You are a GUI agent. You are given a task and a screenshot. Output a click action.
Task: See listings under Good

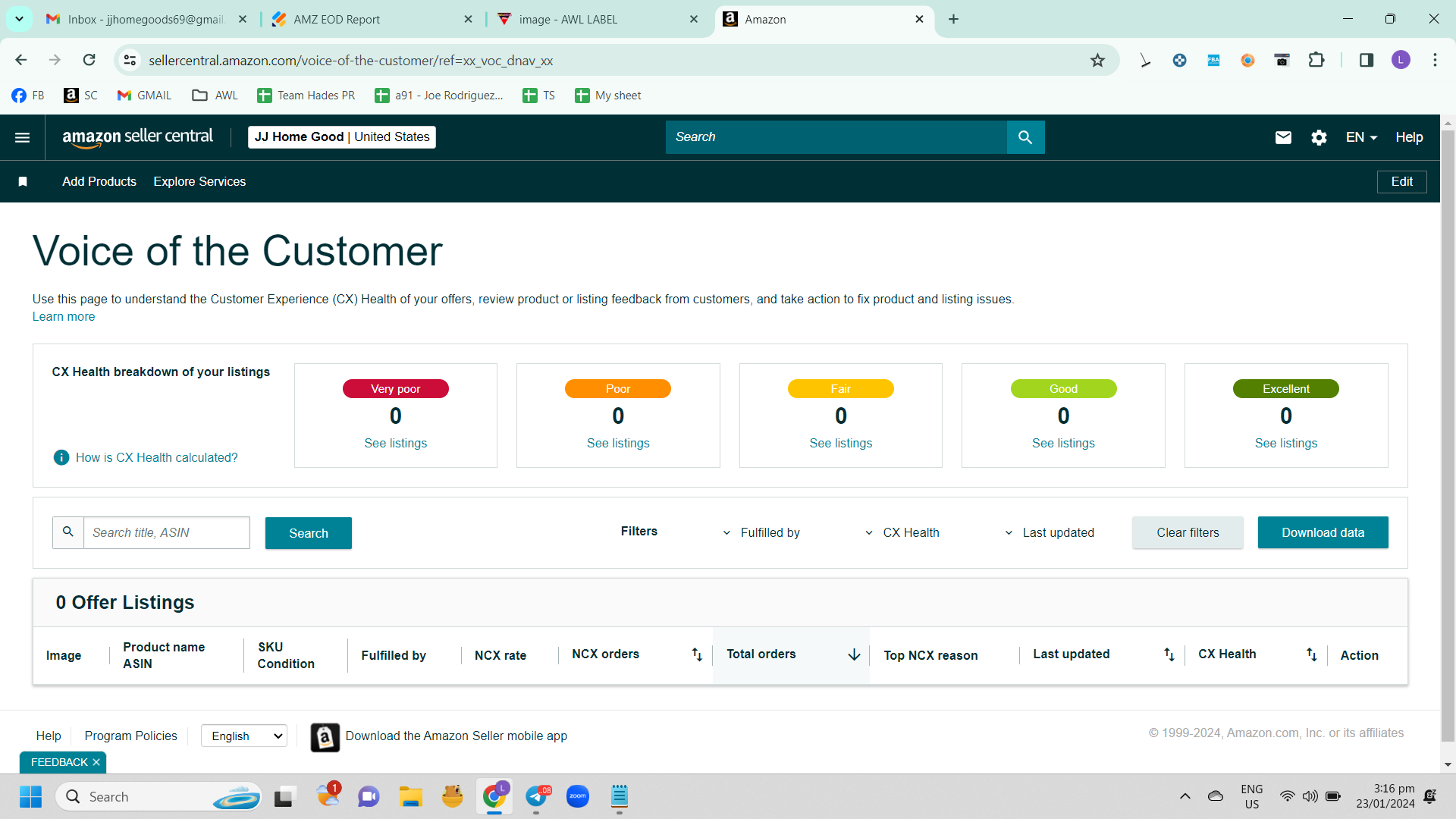click(x=1063, y=444)
